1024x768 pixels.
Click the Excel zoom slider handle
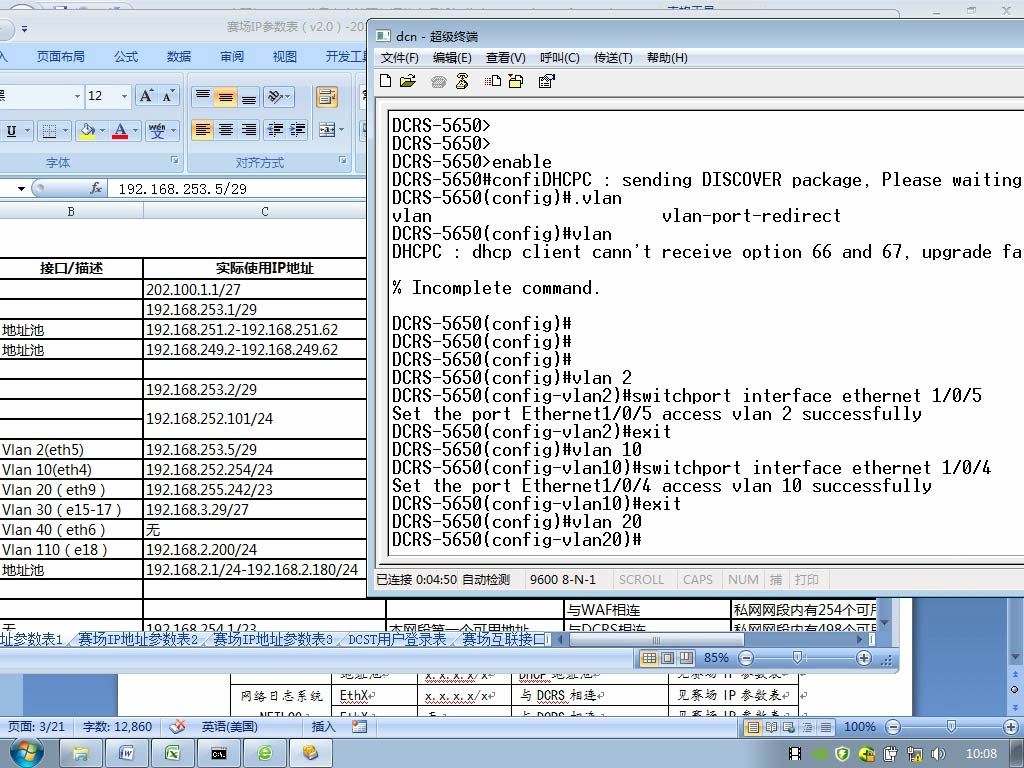(x=797, y=657)
